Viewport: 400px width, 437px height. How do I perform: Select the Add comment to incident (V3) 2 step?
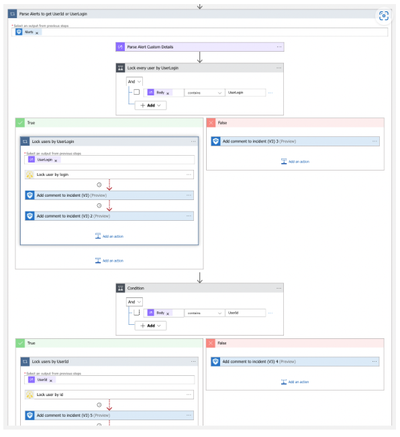pyautogui.click(x=109, y=216)
